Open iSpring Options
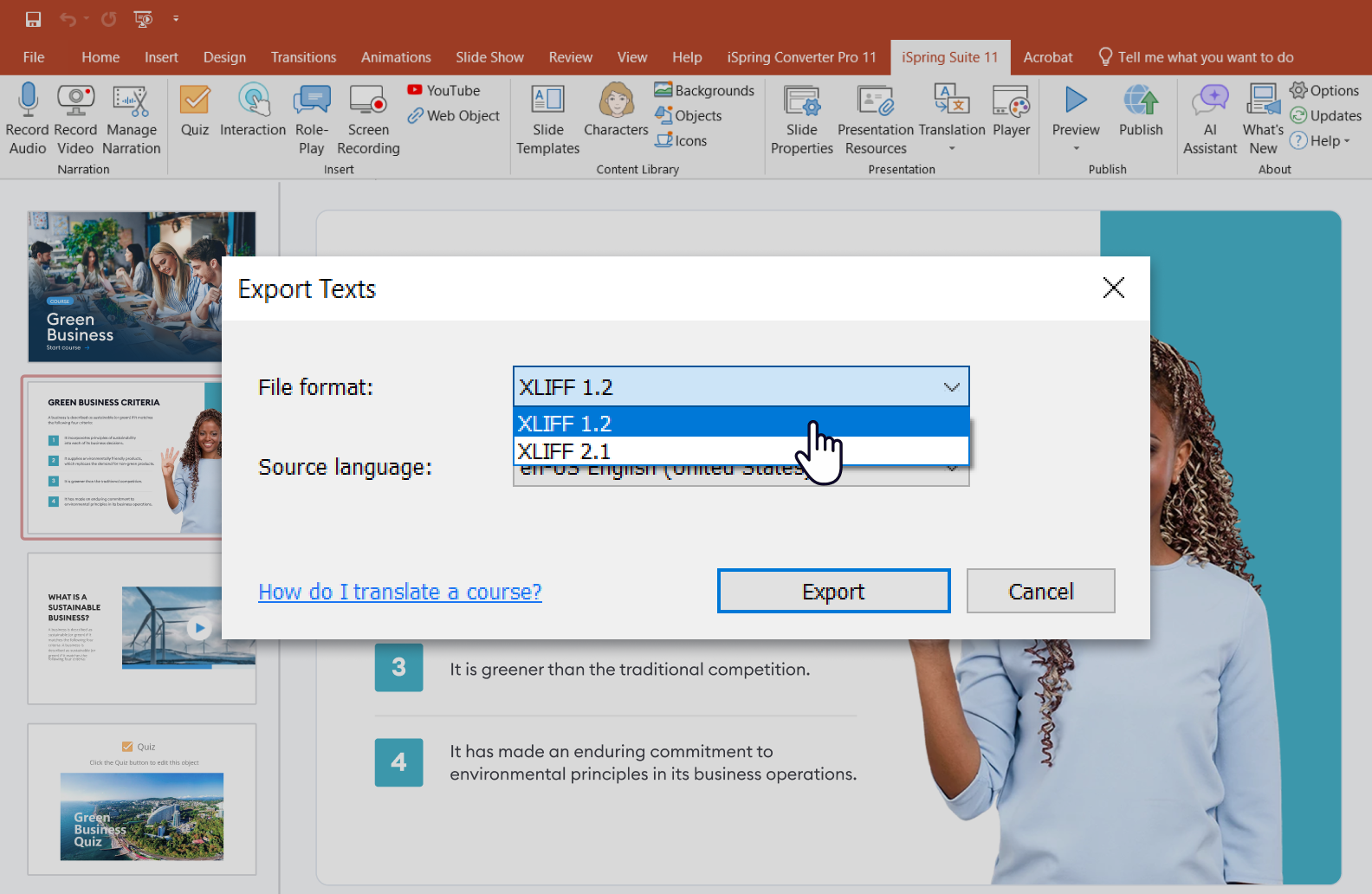The image size is (1372, 894). 1324,90
